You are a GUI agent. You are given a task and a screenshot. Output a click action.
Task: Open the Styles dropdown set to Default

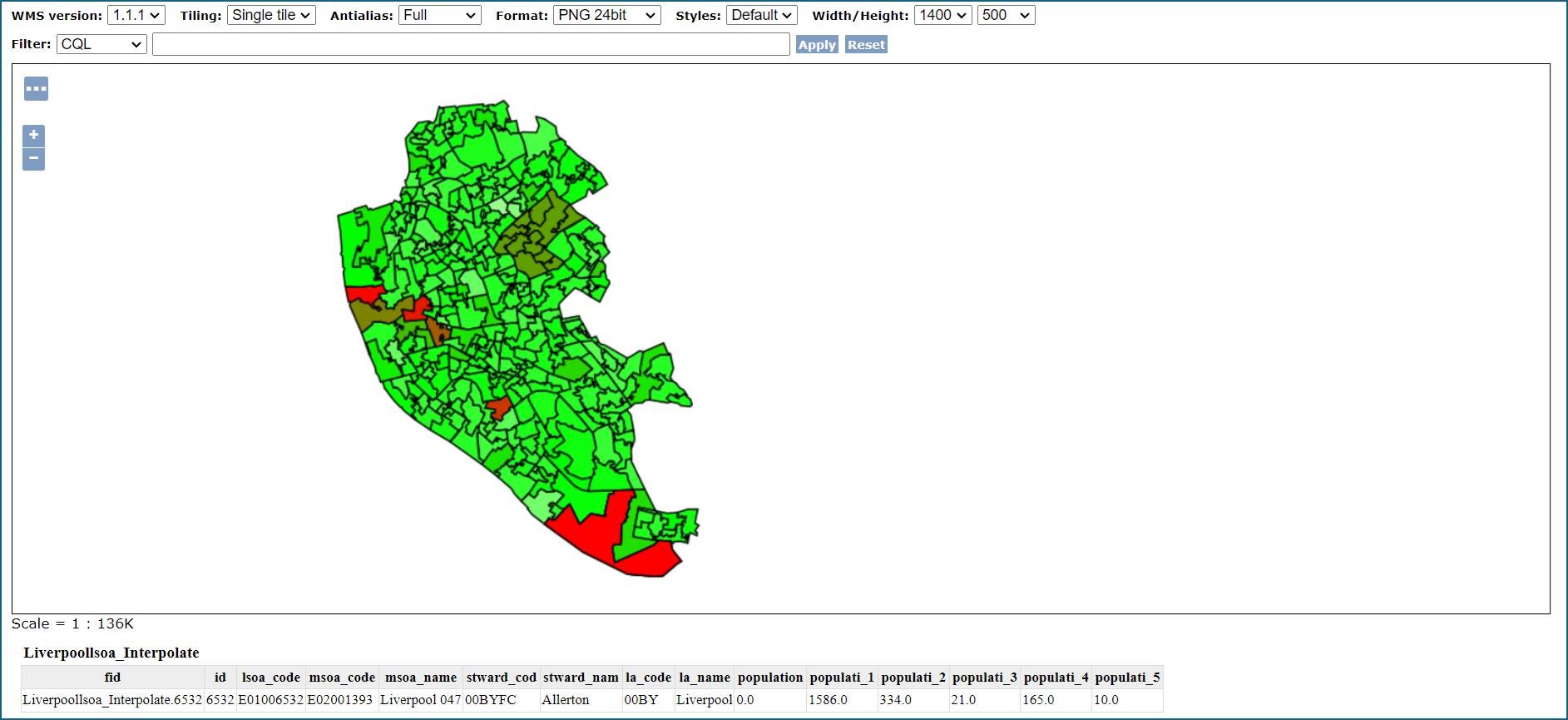(x=761, y=15)
